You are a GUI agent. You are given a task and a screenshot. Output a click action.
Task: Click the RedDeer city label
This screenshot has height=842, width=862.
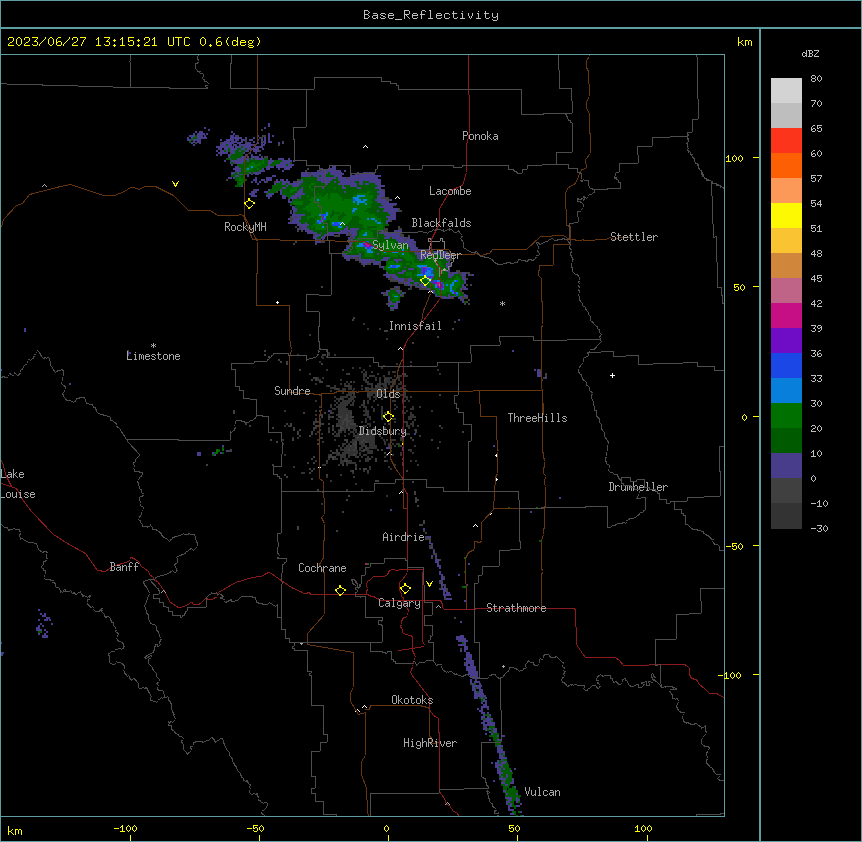(440, 255)
